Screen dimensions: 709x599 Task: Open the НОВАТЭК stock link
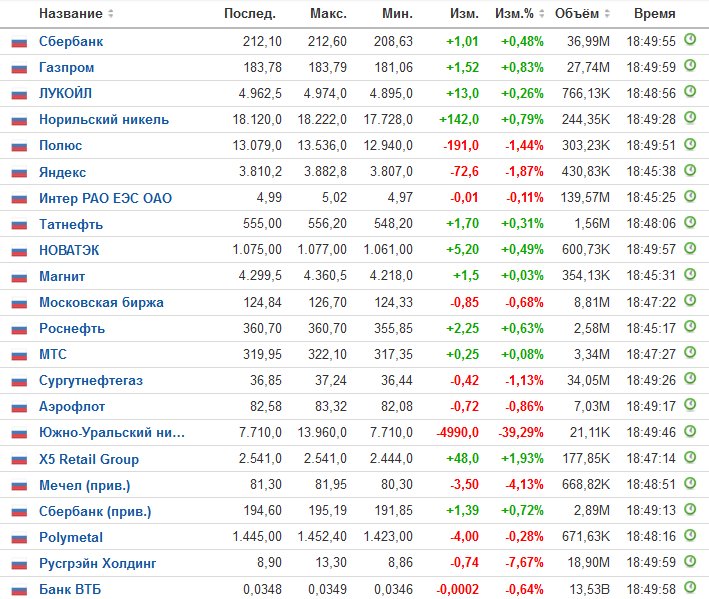tap(69, 250)
